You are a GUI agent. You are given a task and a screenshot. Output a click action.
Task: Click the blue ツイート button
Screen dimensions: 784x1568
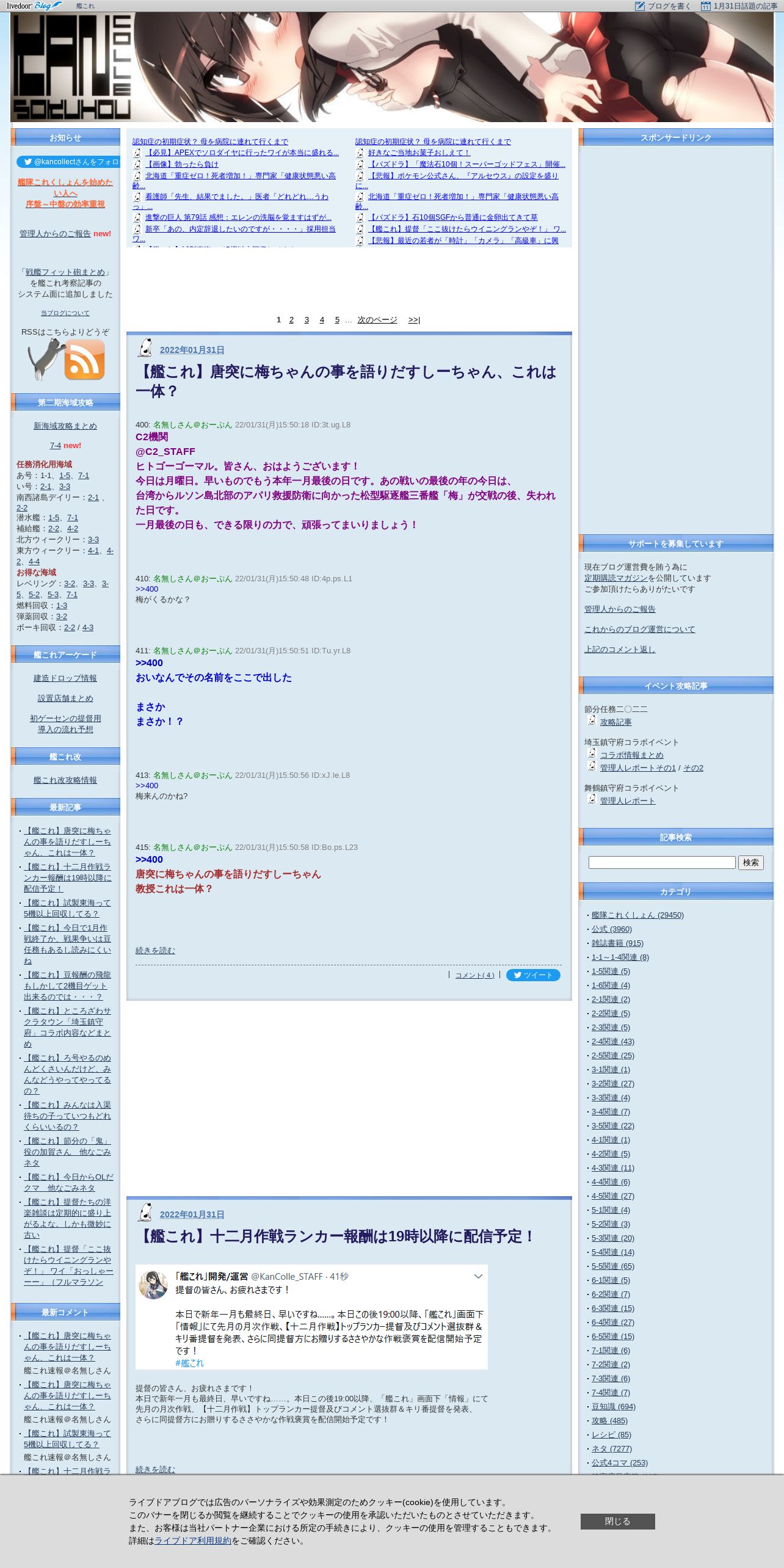click(533, 975)
